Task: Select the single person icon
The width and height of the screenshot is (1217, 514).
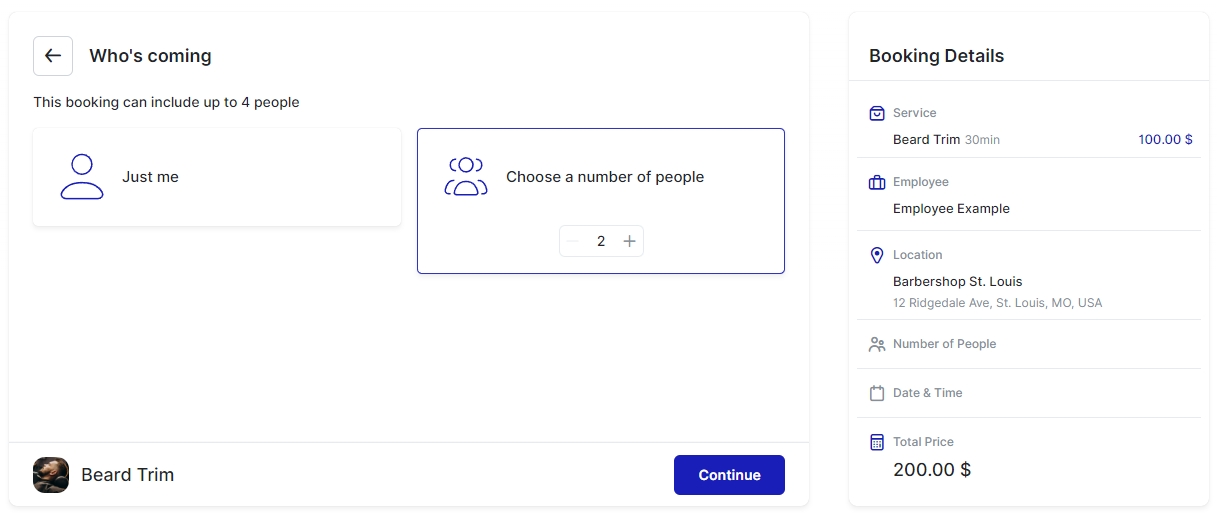Action: (x=82, y=177)
